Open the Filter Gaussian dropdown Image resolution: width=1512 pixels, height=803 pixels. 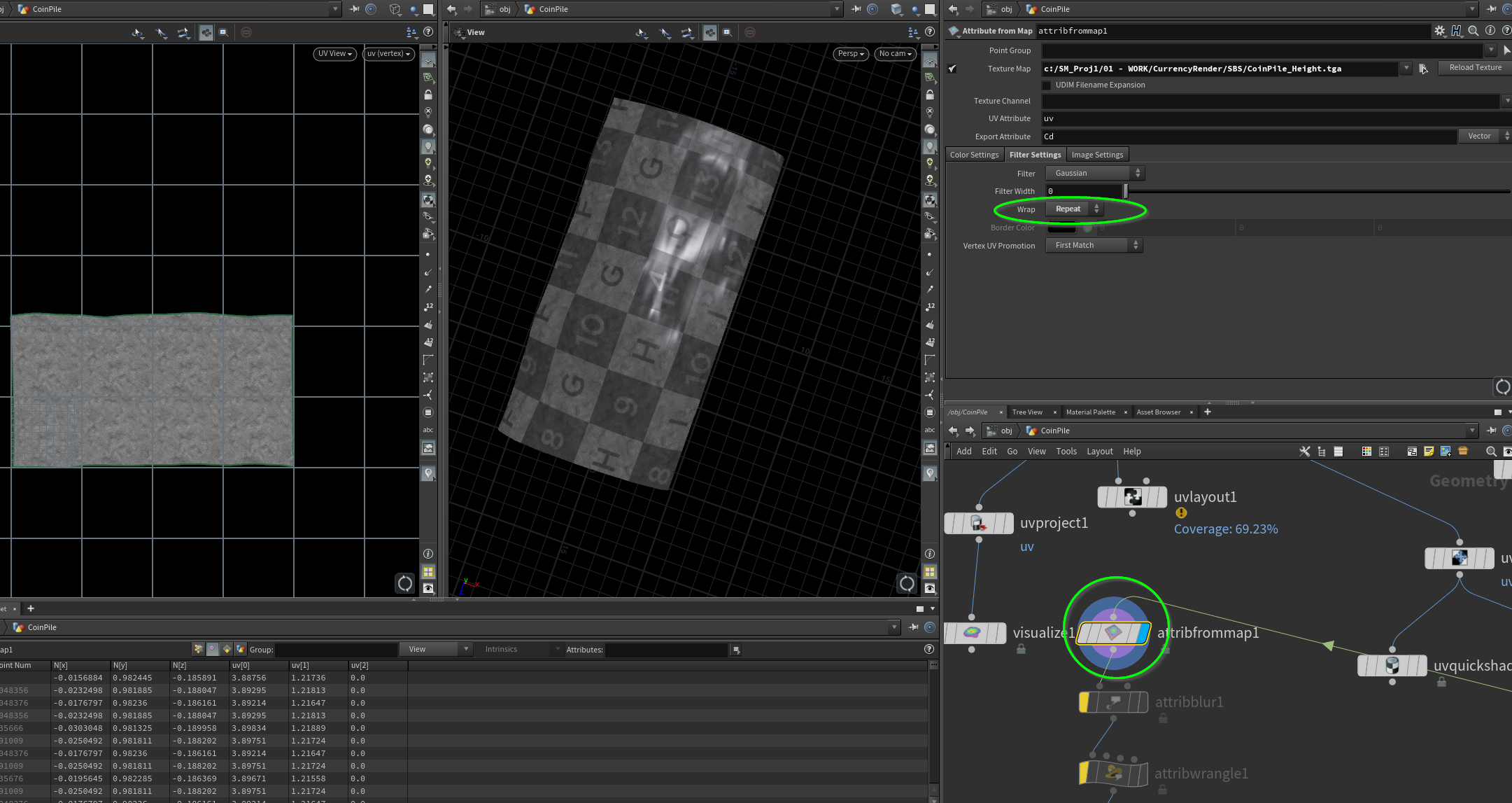[x=1094, y=173]
